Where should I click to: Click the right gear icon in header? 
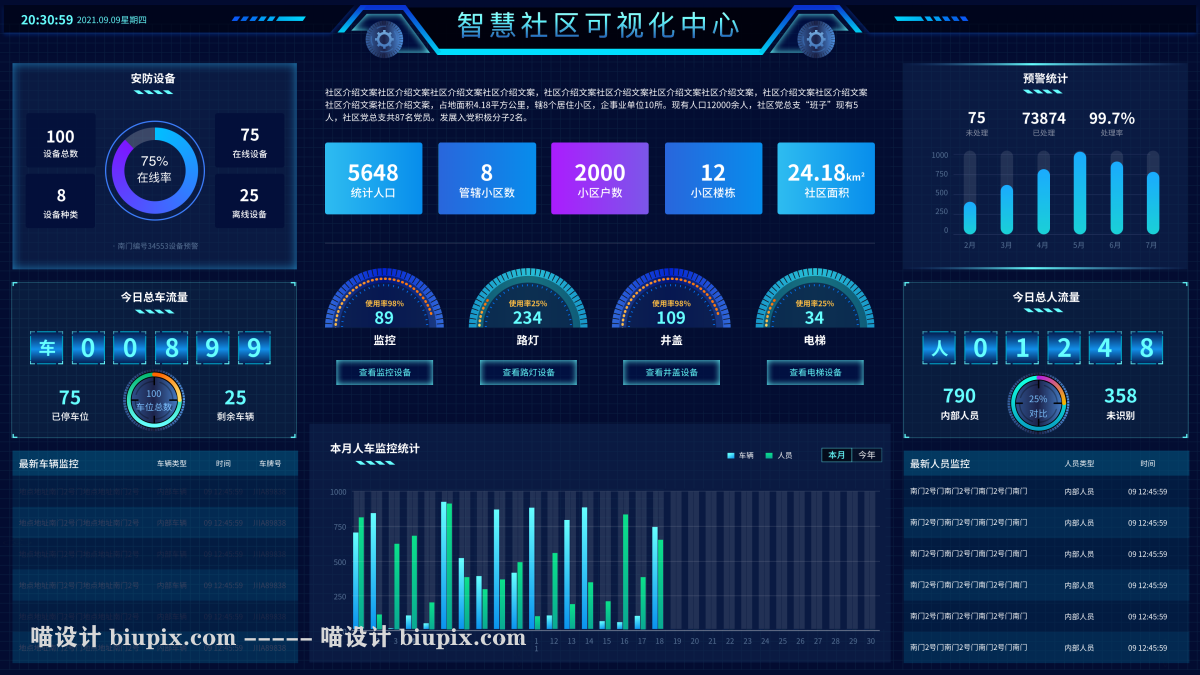[x=815, y=39]
